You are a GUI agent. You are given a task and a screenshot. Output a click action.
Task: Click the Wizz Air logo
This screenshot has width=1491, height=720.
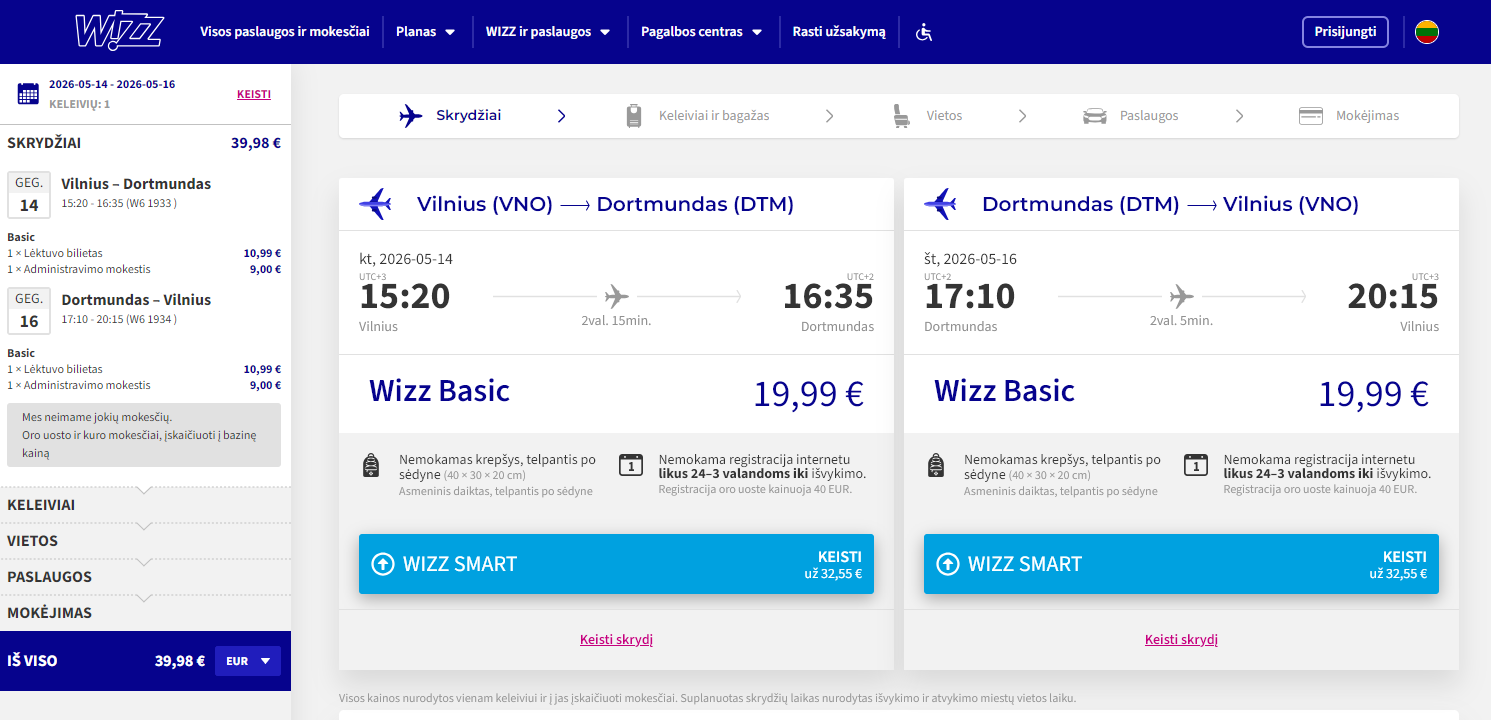[x=119, y=31]
